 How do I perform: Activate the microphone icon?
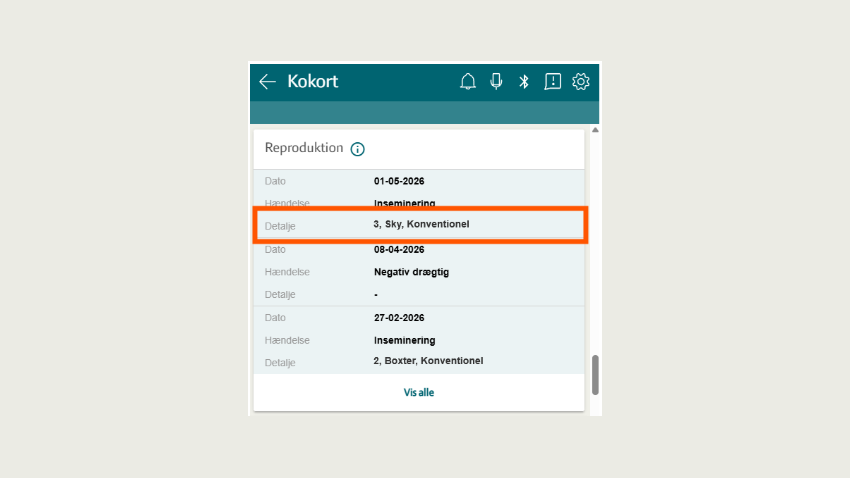[496, 81]
